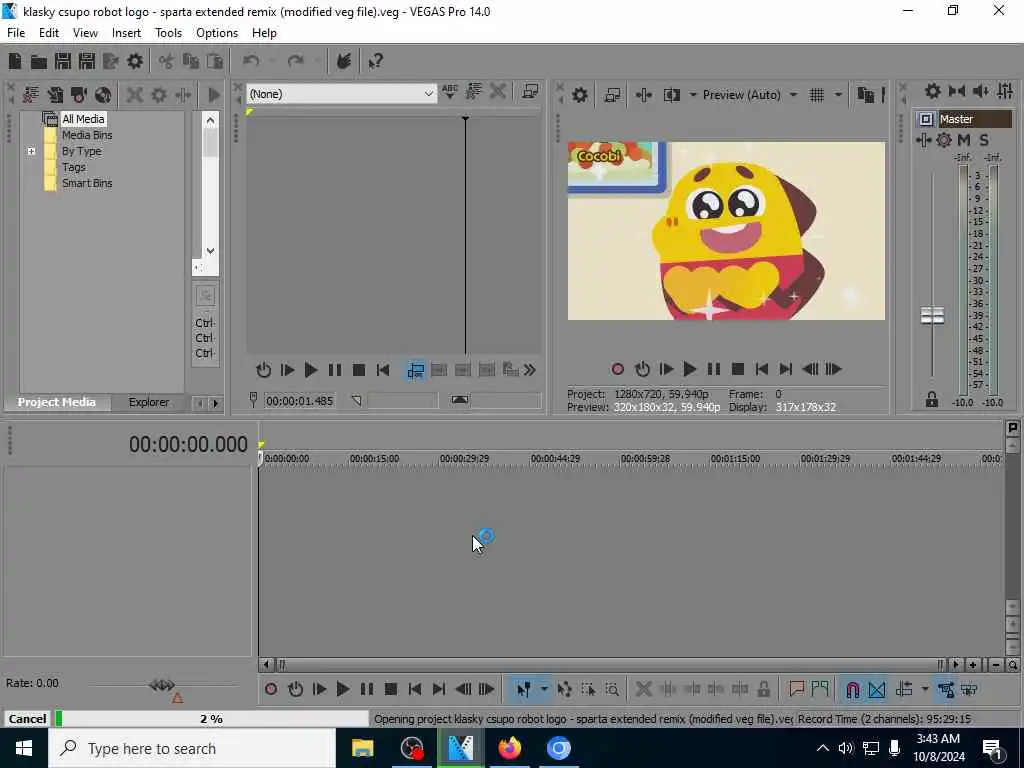Select the Zoom Edit Tool magnifier
1024x768 pixels.
point(612,689)
